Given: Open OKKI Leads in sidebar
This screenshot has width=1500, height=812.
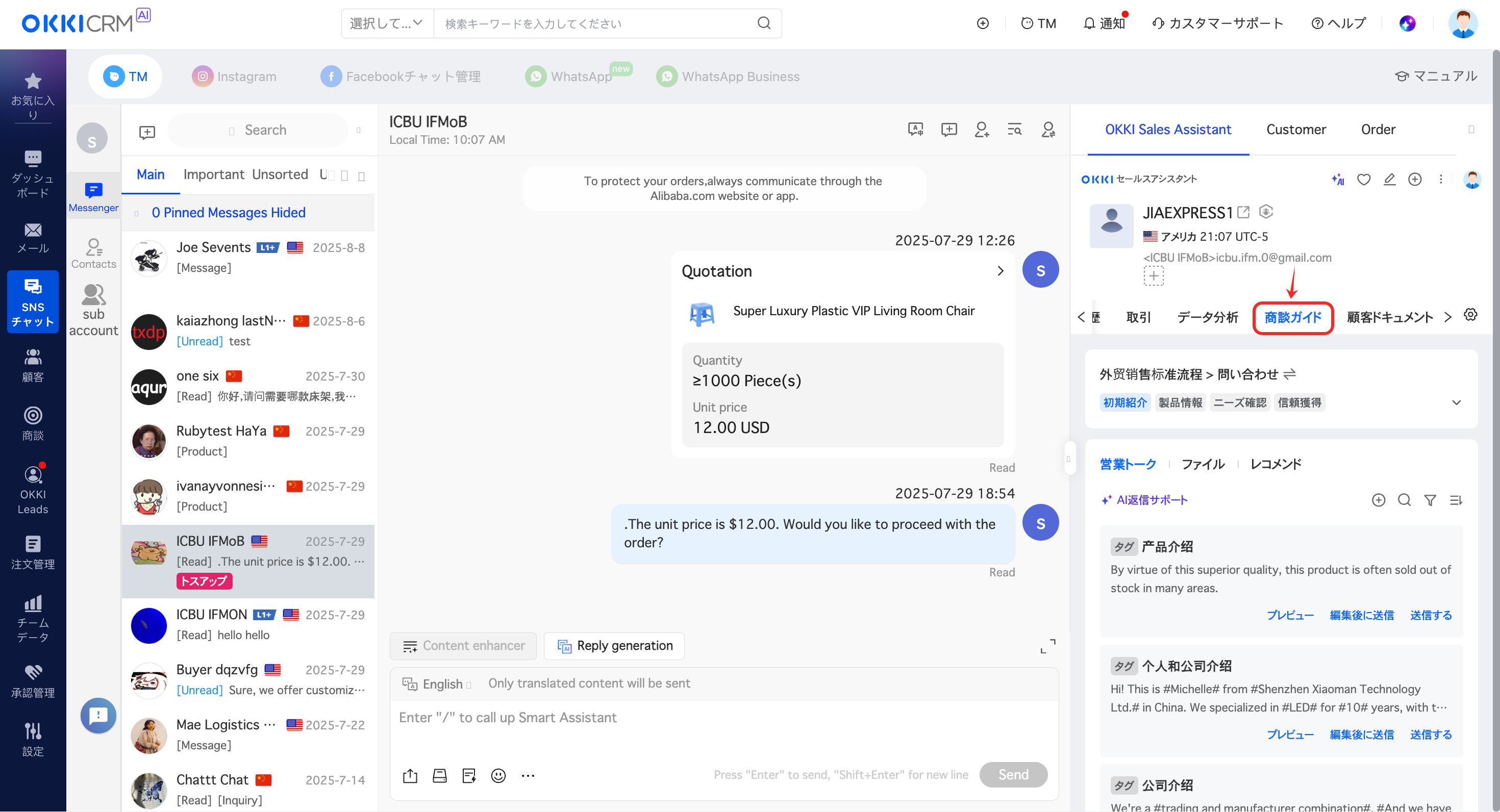Looking at the screenshot, I should click(33, 490).
